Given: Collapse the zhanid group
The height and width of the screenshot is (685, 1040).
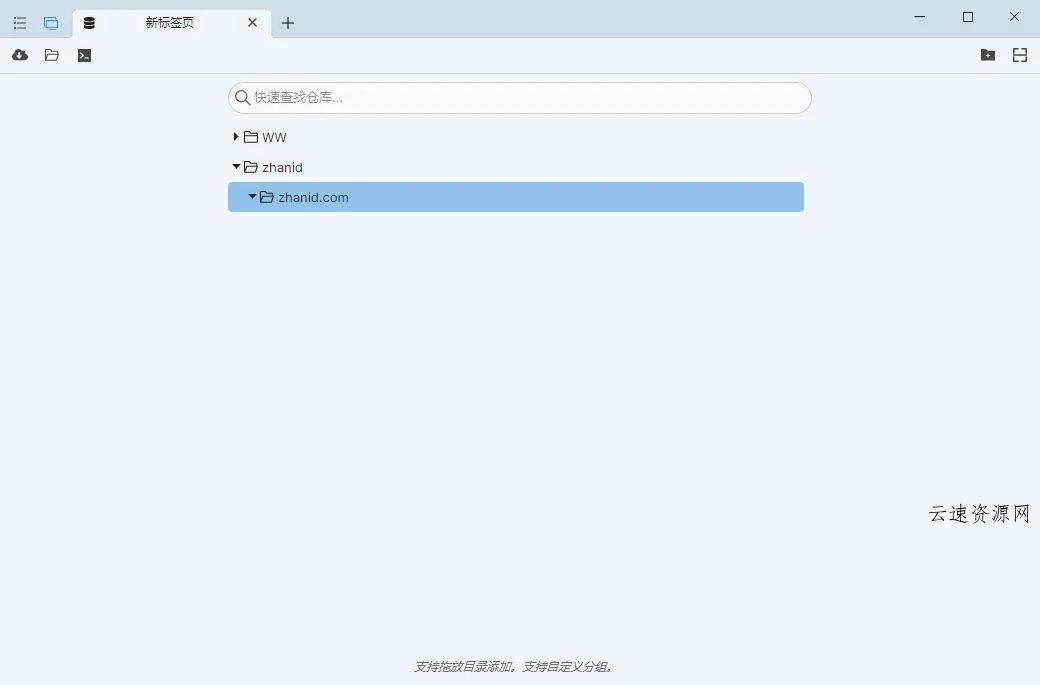Looking at the screenshot, I should (235, 167).
